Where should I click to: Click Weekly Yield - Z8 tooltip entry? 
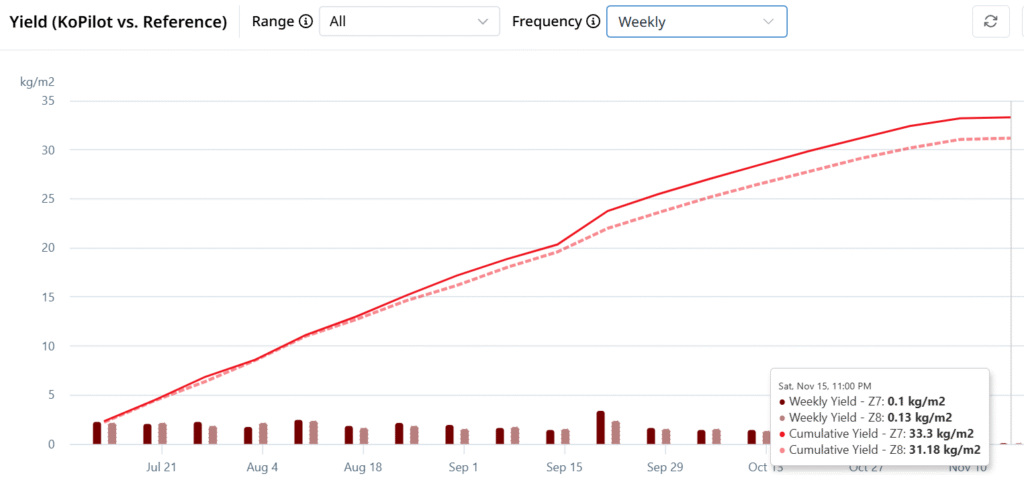870,417
